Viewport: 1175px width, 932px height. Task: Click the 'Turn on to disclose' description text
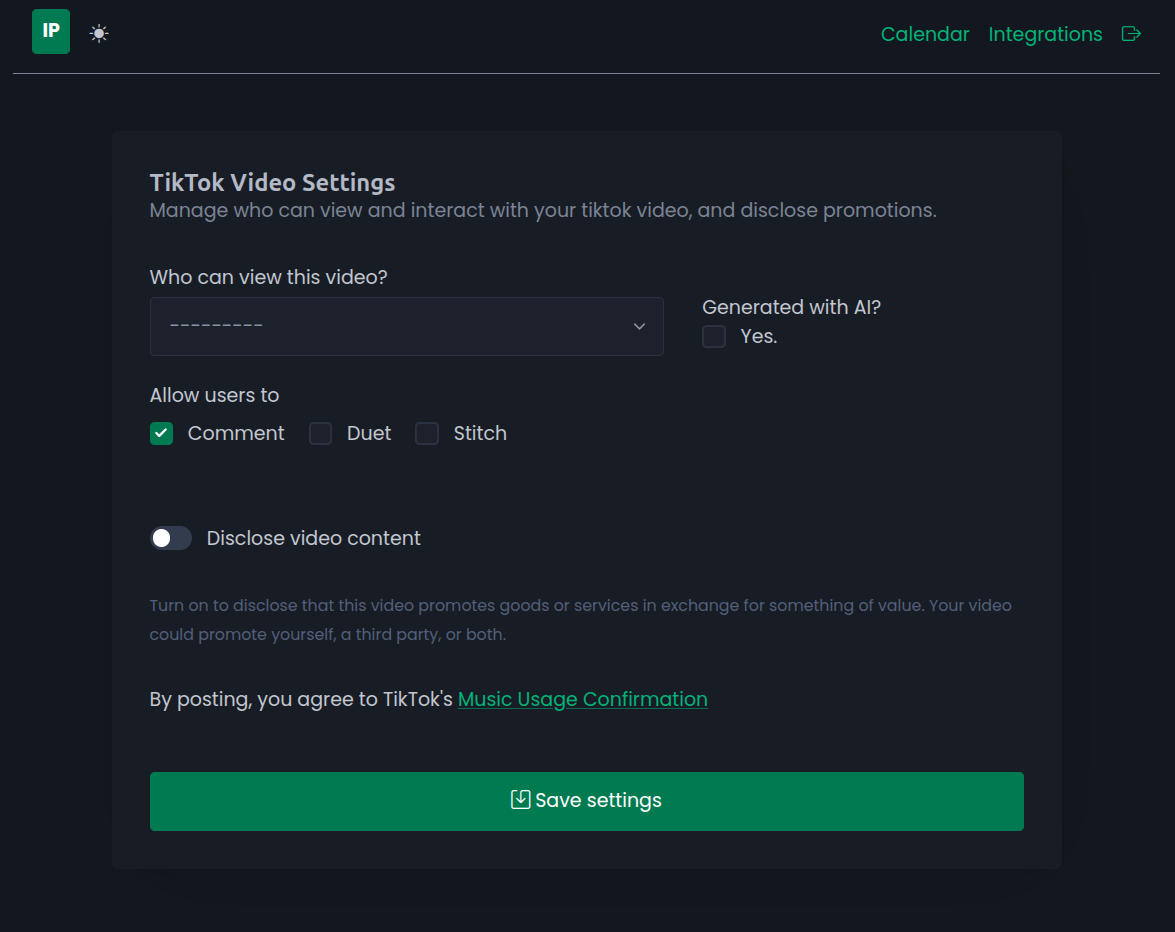pyautogui.click(x=580, y=620)
